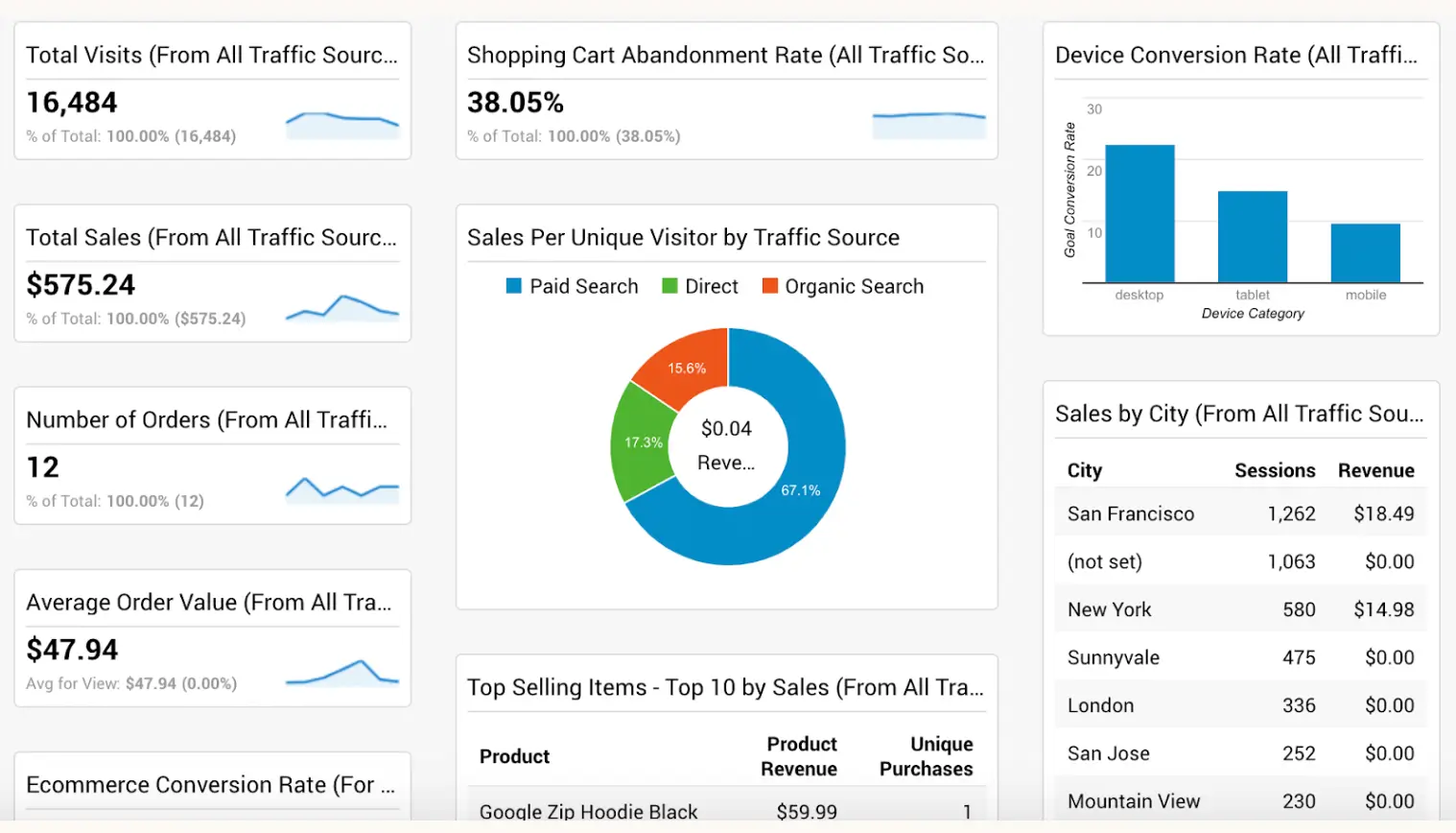Click the mobile conversion rate bar
Screen dimensions: 1456x833
pos(1365,254)
